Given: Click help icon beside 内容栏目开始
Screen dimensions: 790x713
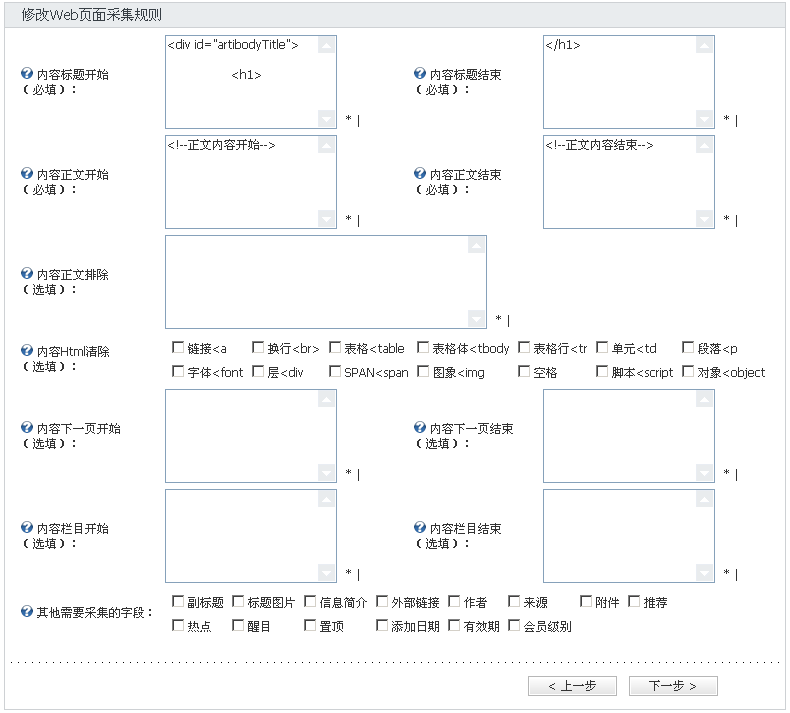Looking at the screenshot, I should [x=27, y=528].
